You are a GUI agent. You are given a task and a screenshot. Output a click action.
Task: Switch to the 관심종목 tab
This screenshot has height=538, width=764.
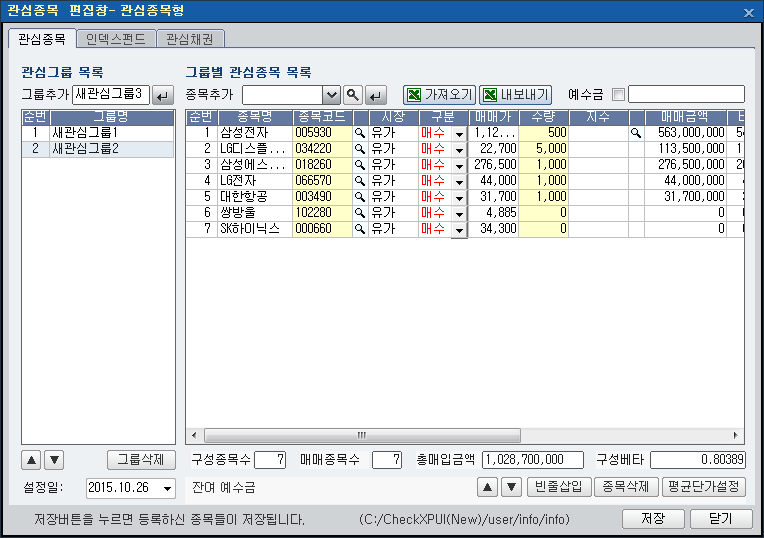tap(42, 39)
